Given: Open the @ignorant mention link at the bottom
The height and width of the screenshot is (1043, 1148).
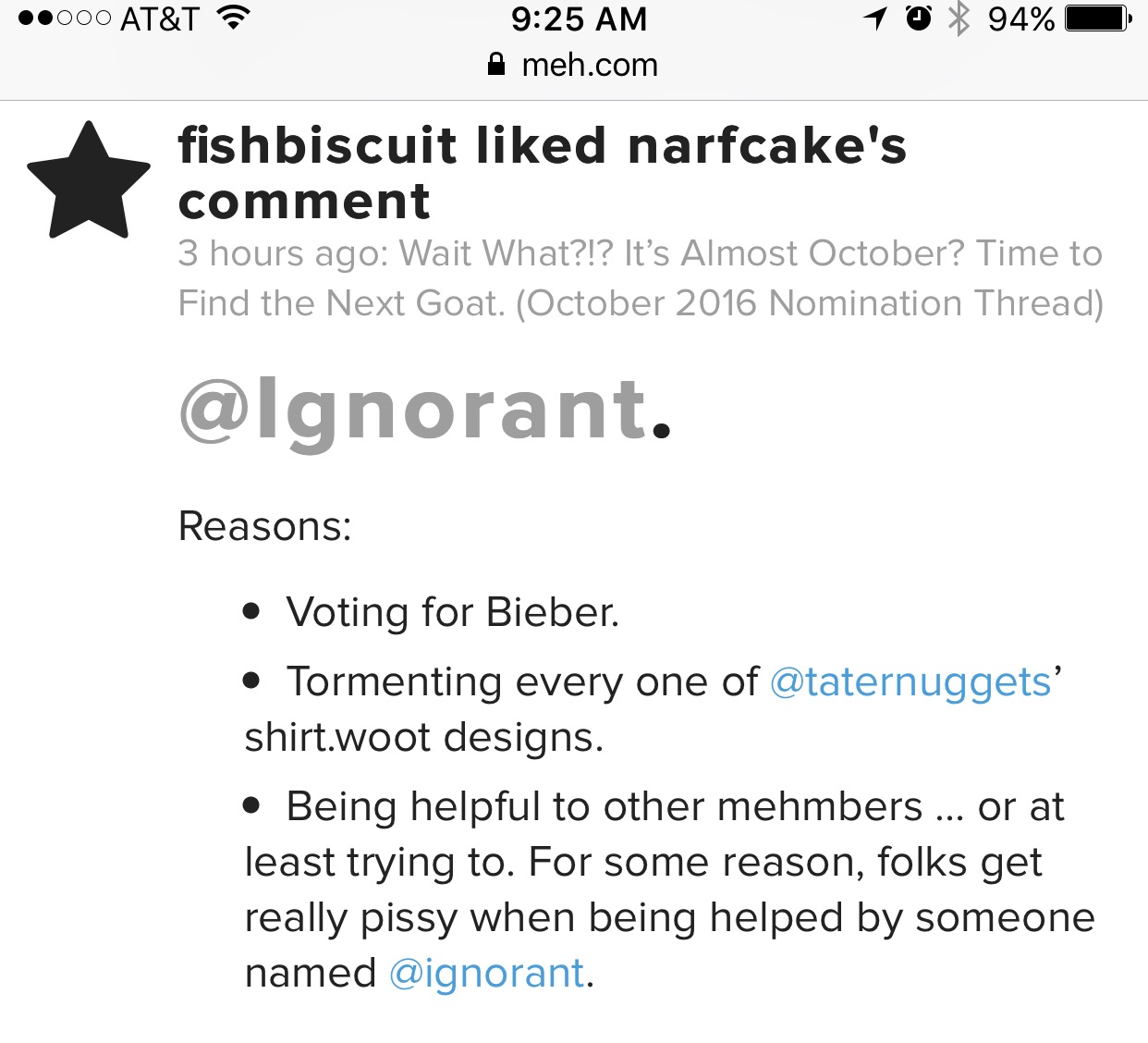Looking at the screenshot, I should coord(487,974).
